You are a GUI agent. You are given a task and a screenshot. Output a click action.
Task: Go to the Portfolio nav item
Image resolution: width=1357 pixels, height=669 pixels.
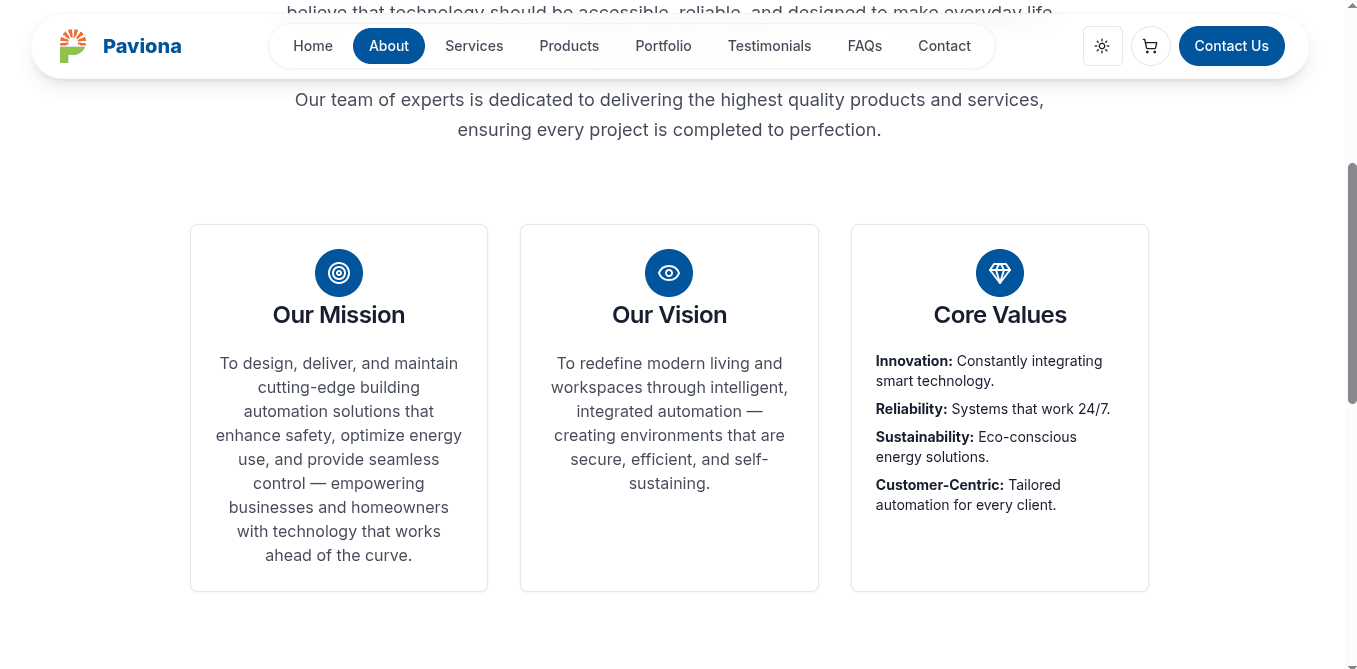pyautogui.click(x=663, y=46)
